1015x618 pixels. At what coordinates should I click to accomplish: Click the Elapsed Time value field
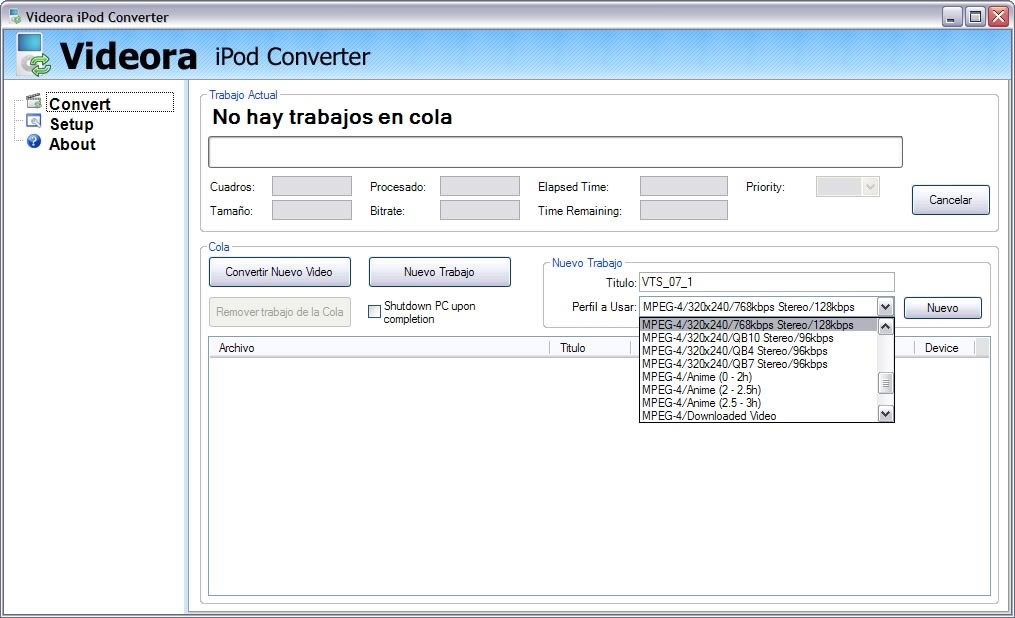[x=684, y=186]
